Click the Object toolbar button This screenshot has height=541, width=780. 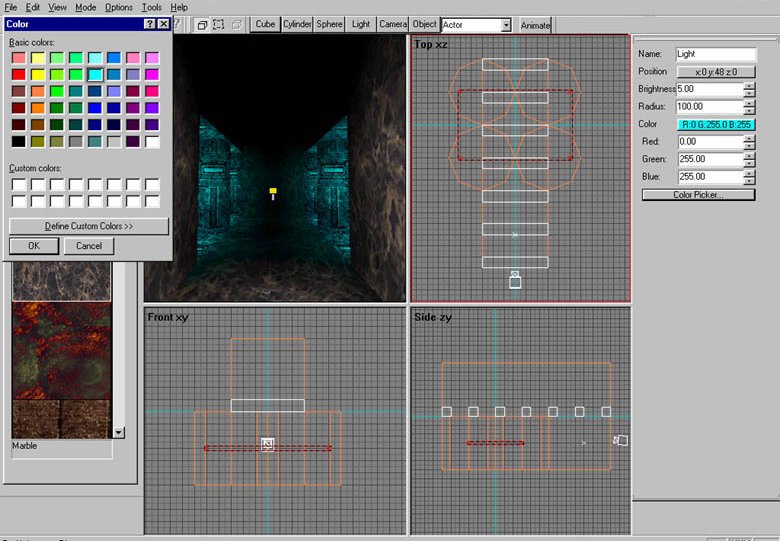424,24
